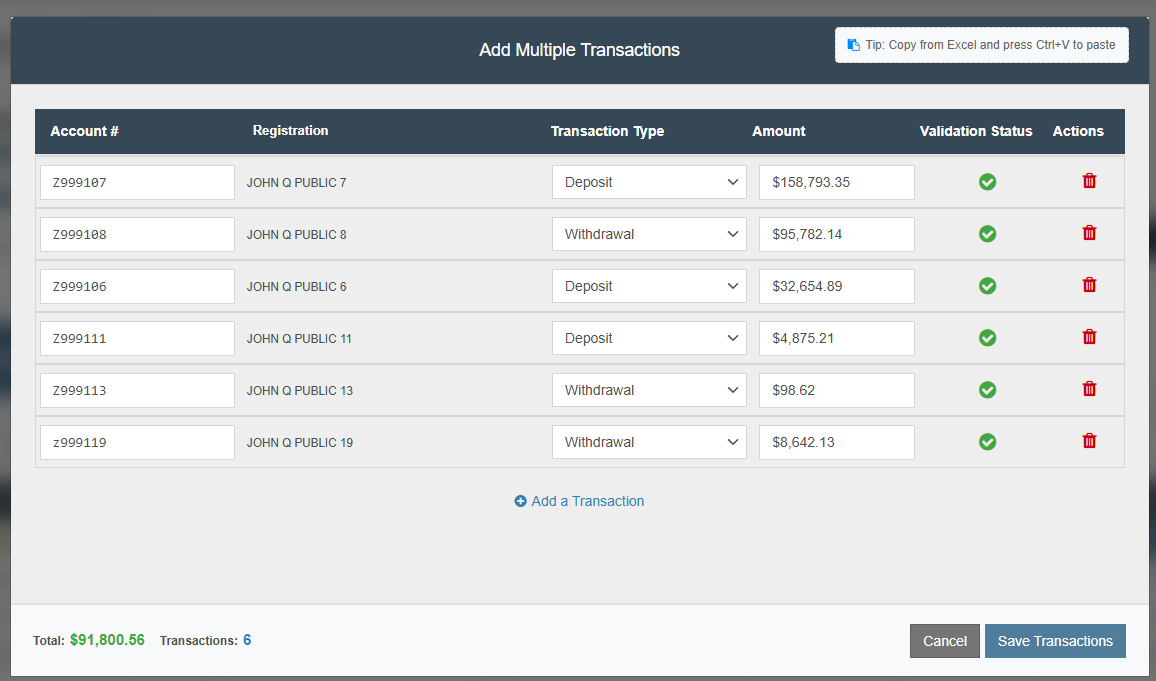1156x681 pixels.
Task: Delete the Z999108 transaction row
Action: [x=1089, y=233]
